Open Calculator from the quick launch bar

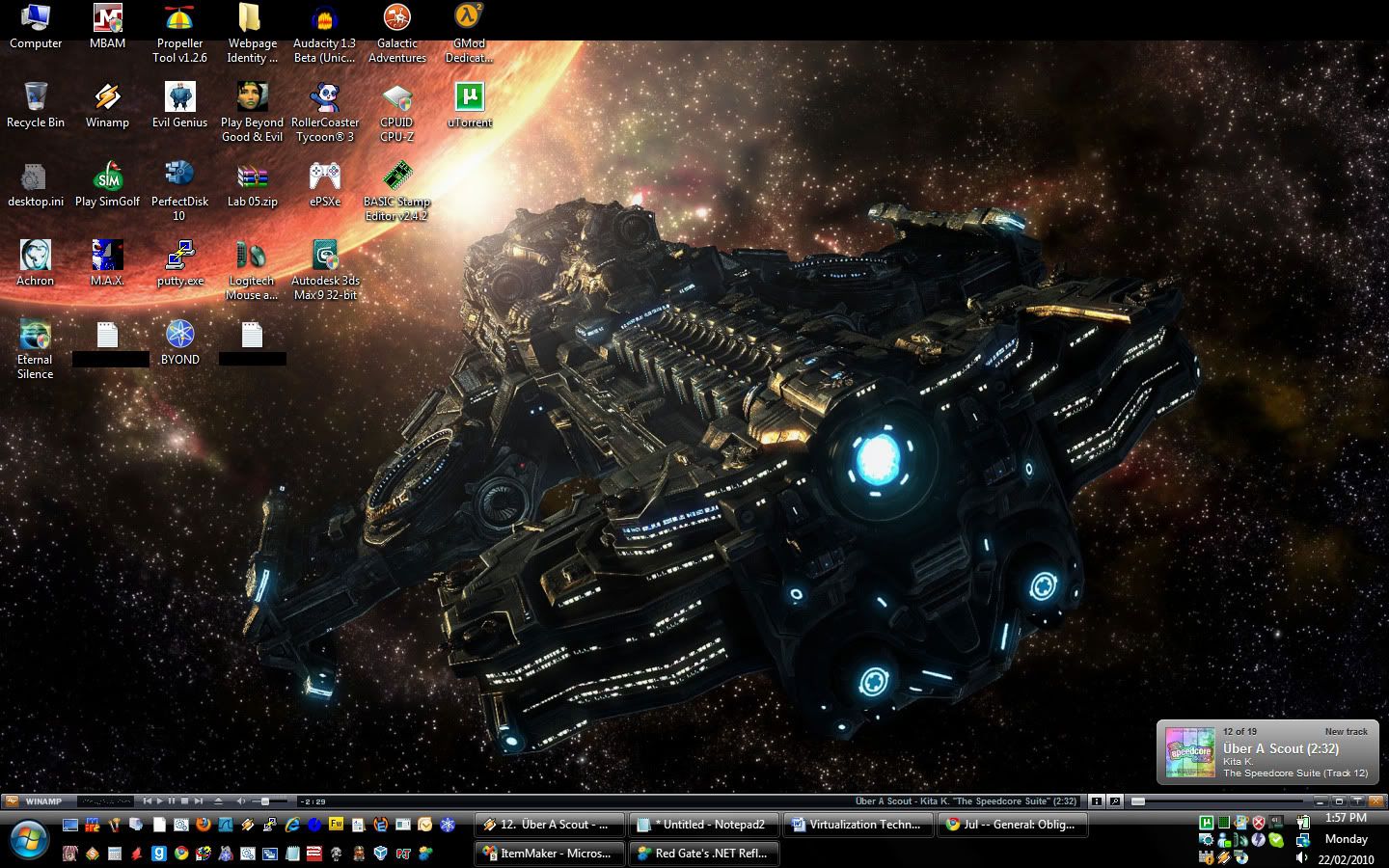point(114,854)
